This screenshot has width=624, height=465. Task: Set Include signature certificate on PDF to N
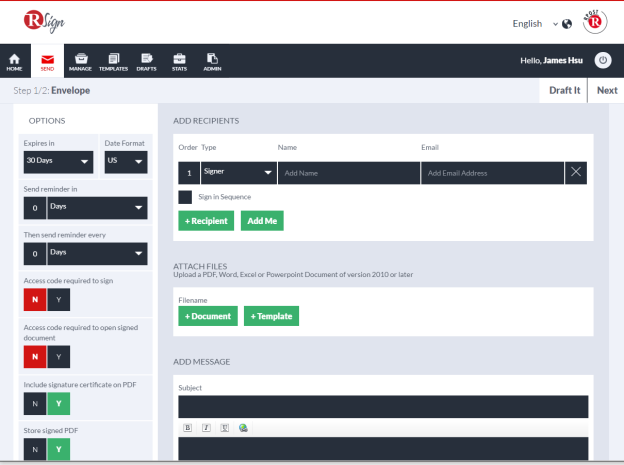pos(35,404)
